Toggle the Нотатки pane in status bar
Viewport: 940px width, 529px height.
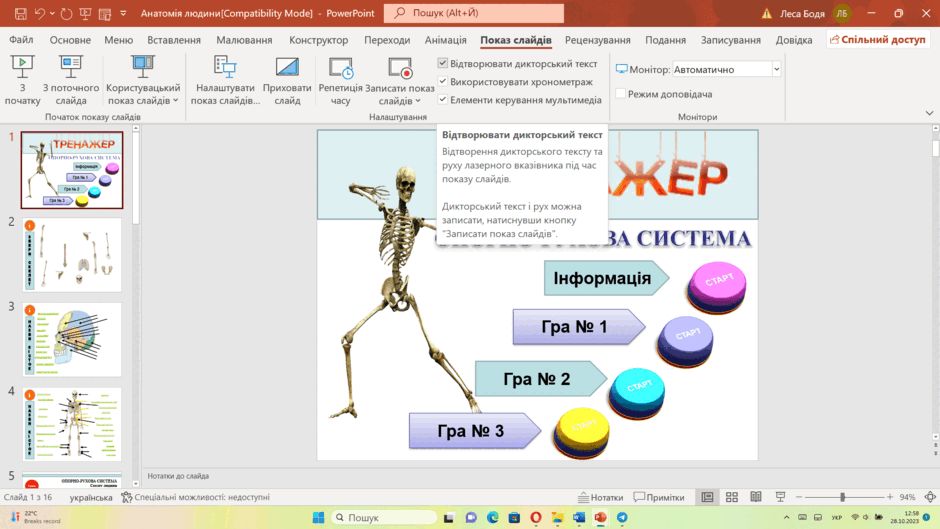click(600, 497)
